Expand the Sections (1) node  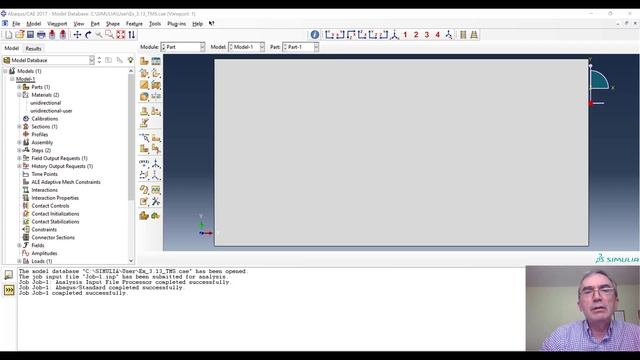point(19,127)
